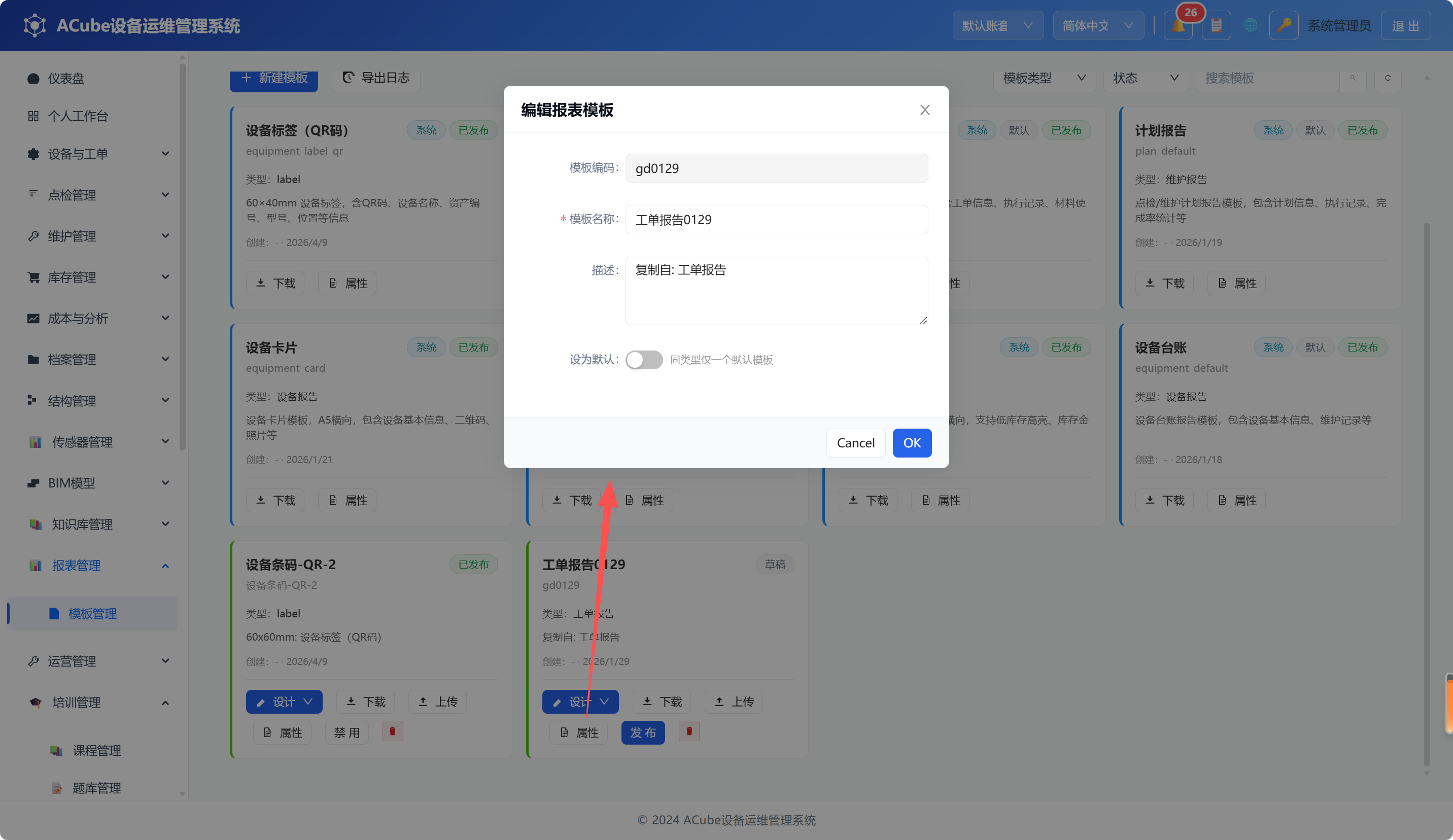Toggle the 设为默认 switch
The height and width of the screenshot is (840, 1453).
tap(644, 360)
